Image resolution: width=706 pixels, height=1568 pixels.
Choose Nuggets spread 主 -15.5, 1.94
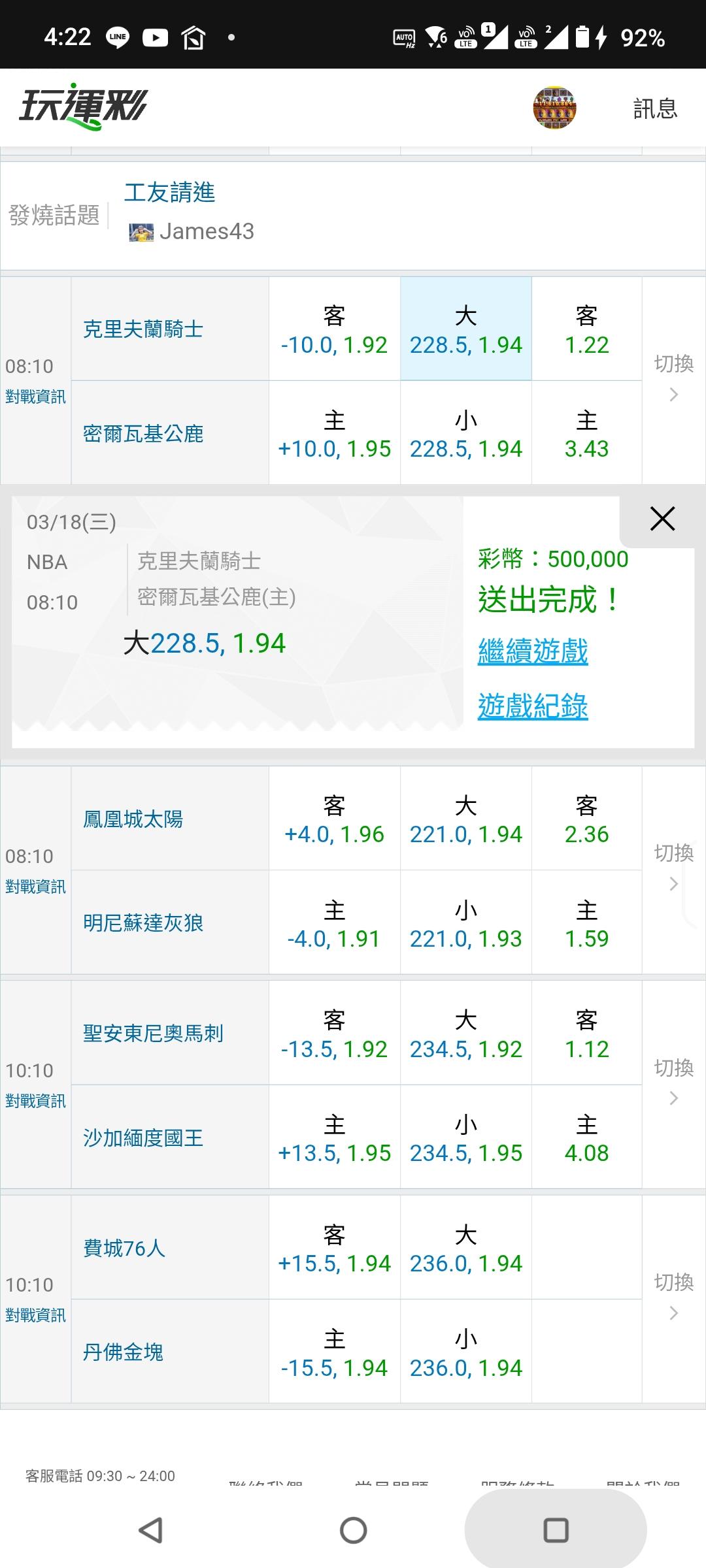(x=334, y=1353)
